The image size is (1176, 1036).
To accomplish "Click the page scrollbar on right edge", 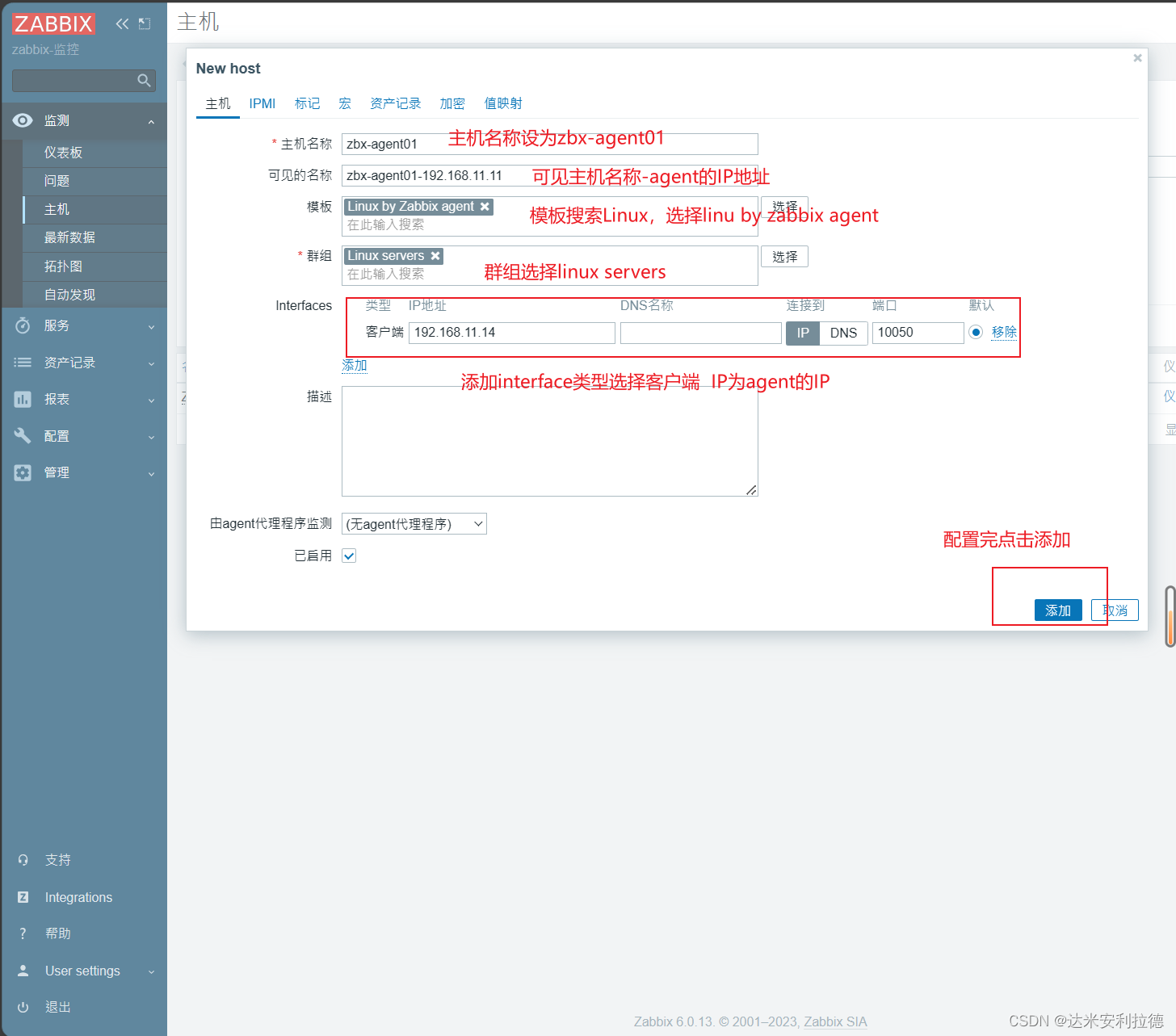I will click(x=1170, y=617).
